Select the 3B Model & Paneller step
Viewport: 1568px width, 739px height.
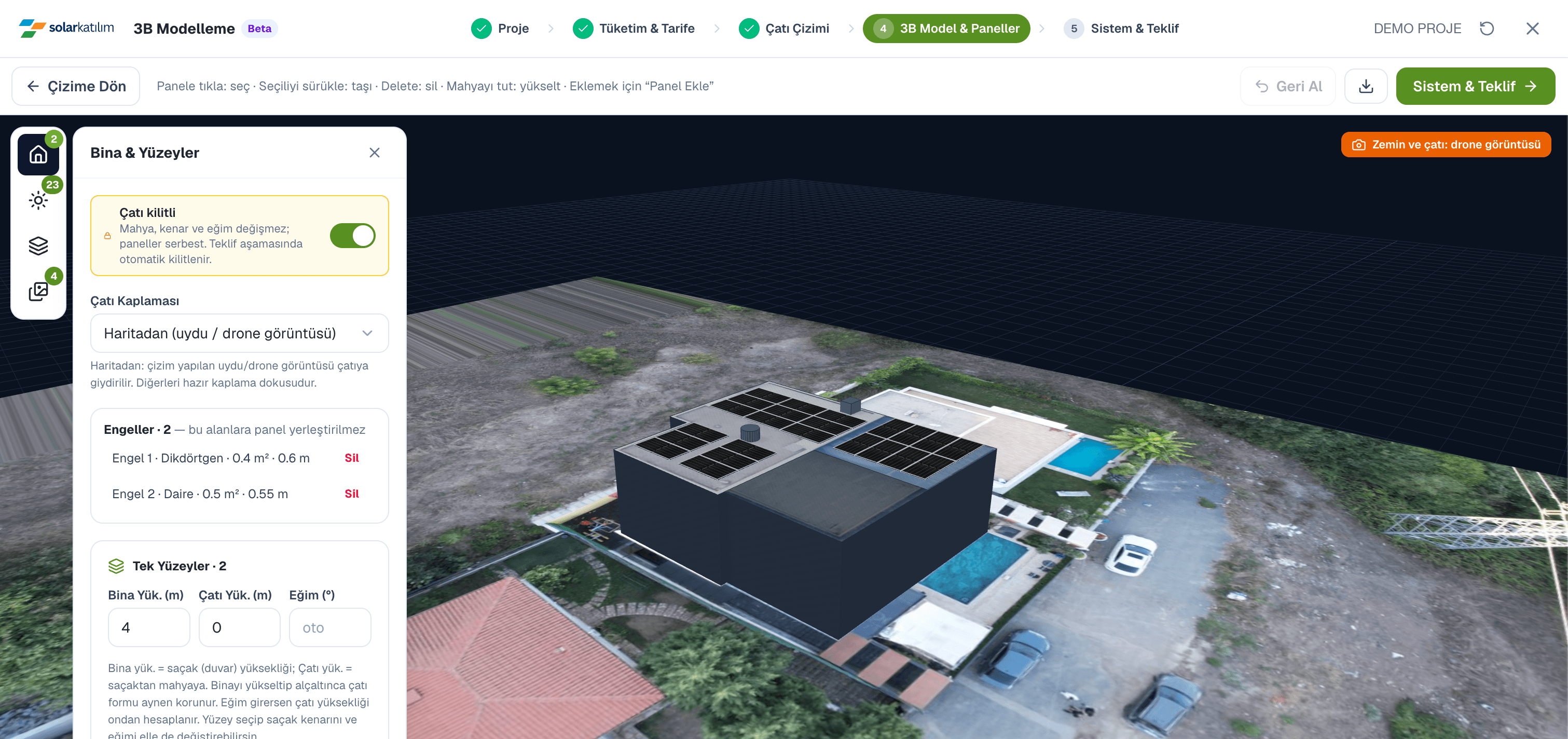(946, 29)
